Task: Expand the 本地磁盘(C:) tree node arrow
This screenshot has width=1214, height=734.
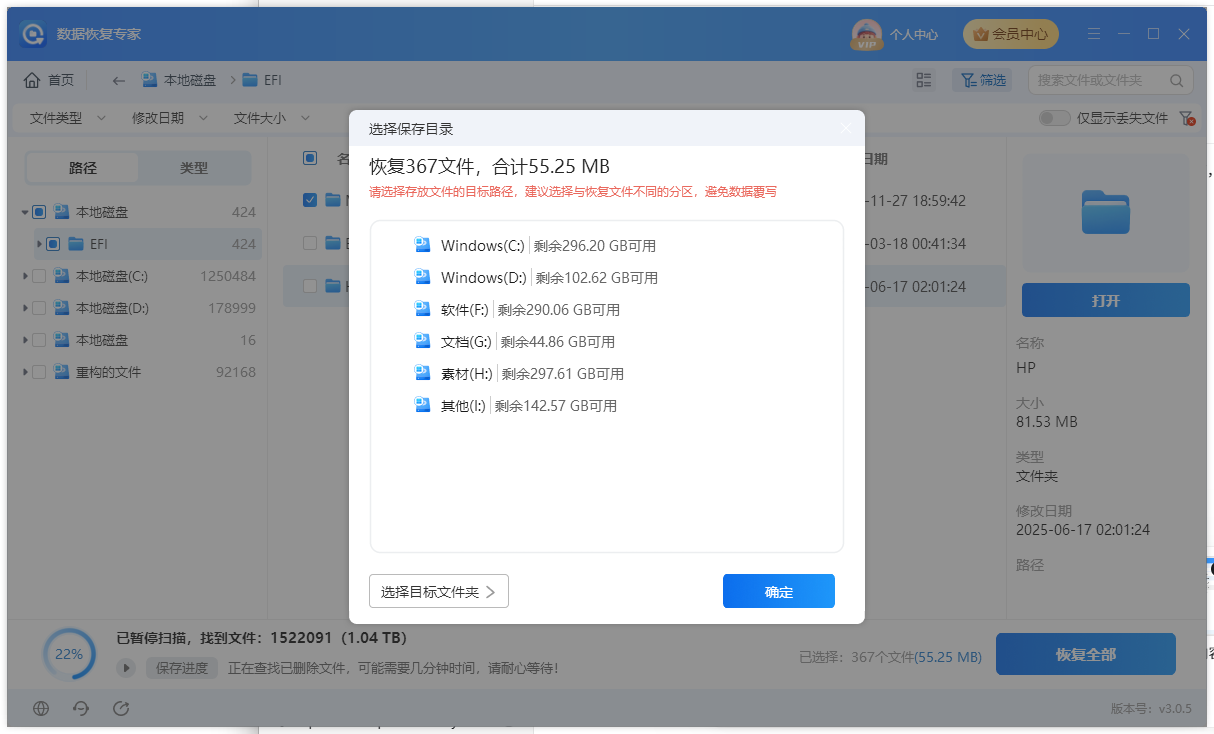Action: (x=25, y=276)
